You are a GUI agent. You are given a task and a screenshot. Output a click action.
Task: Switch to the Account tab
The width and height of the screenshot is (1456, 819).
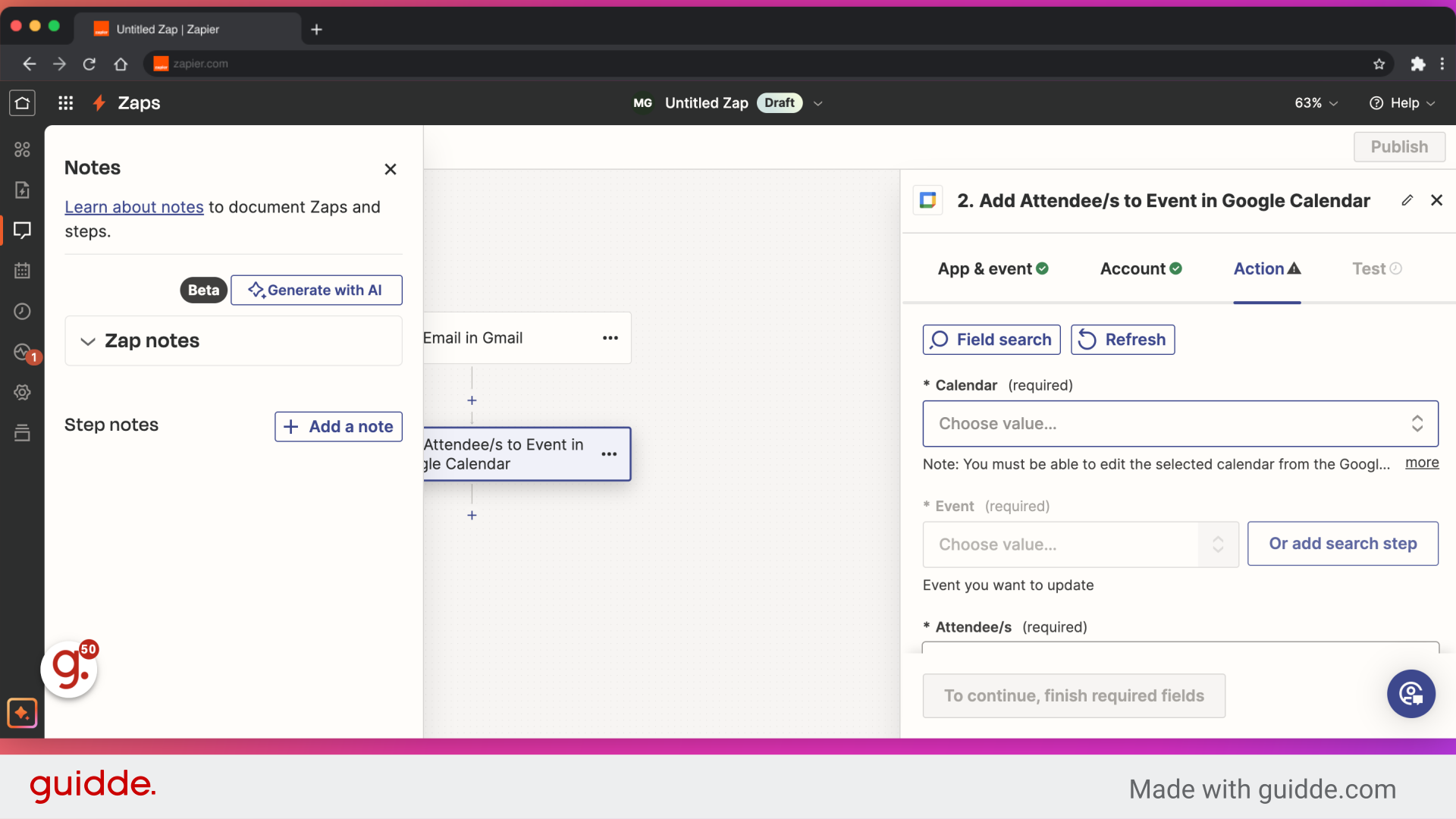click(x=1141, y=268)
